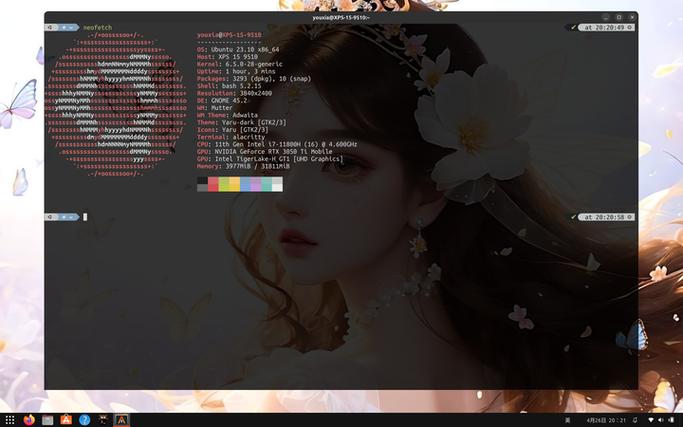
Task: Click the Ubuntu ASCII art logo
Action: point(116,104)
